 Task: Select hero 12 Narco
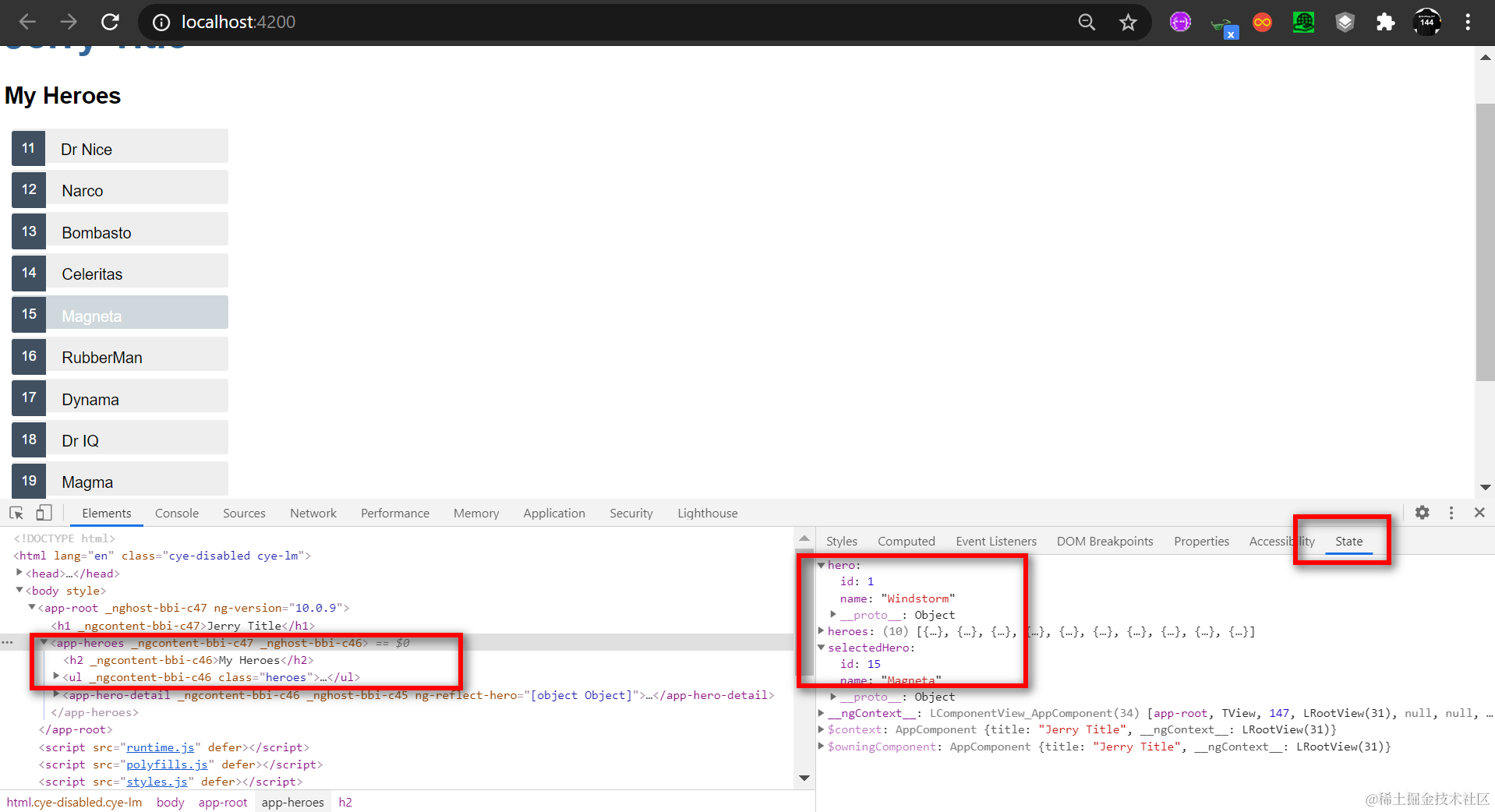(x=120, y=190)
